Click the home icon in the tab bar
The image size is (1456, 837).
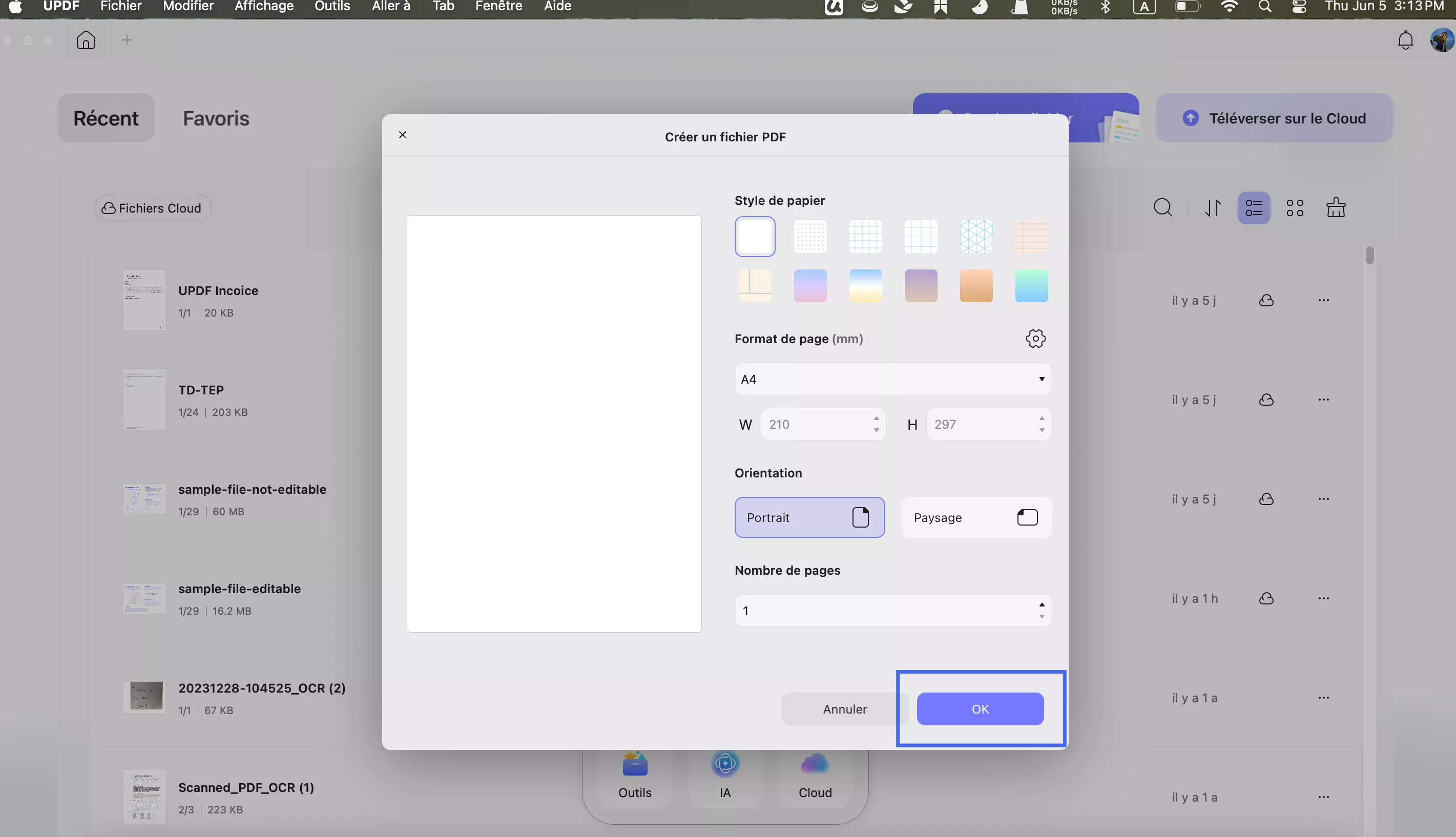86,39
